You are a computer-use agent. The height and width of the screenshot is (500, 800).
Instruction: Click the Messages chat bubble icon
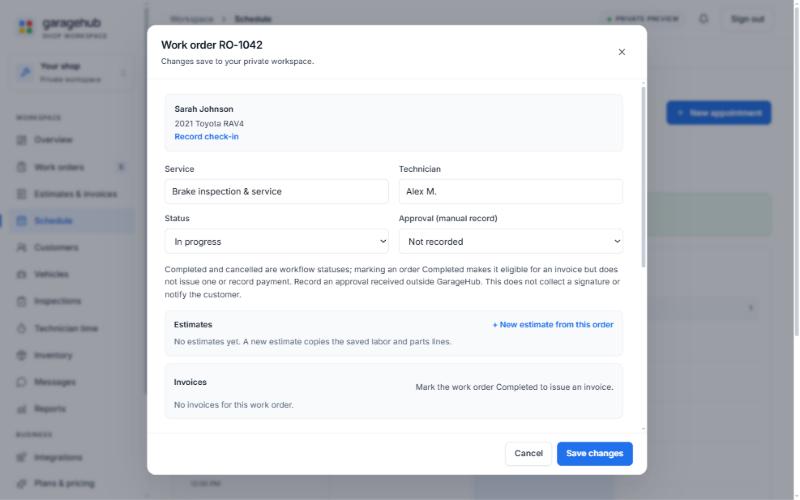coord(21,382)
